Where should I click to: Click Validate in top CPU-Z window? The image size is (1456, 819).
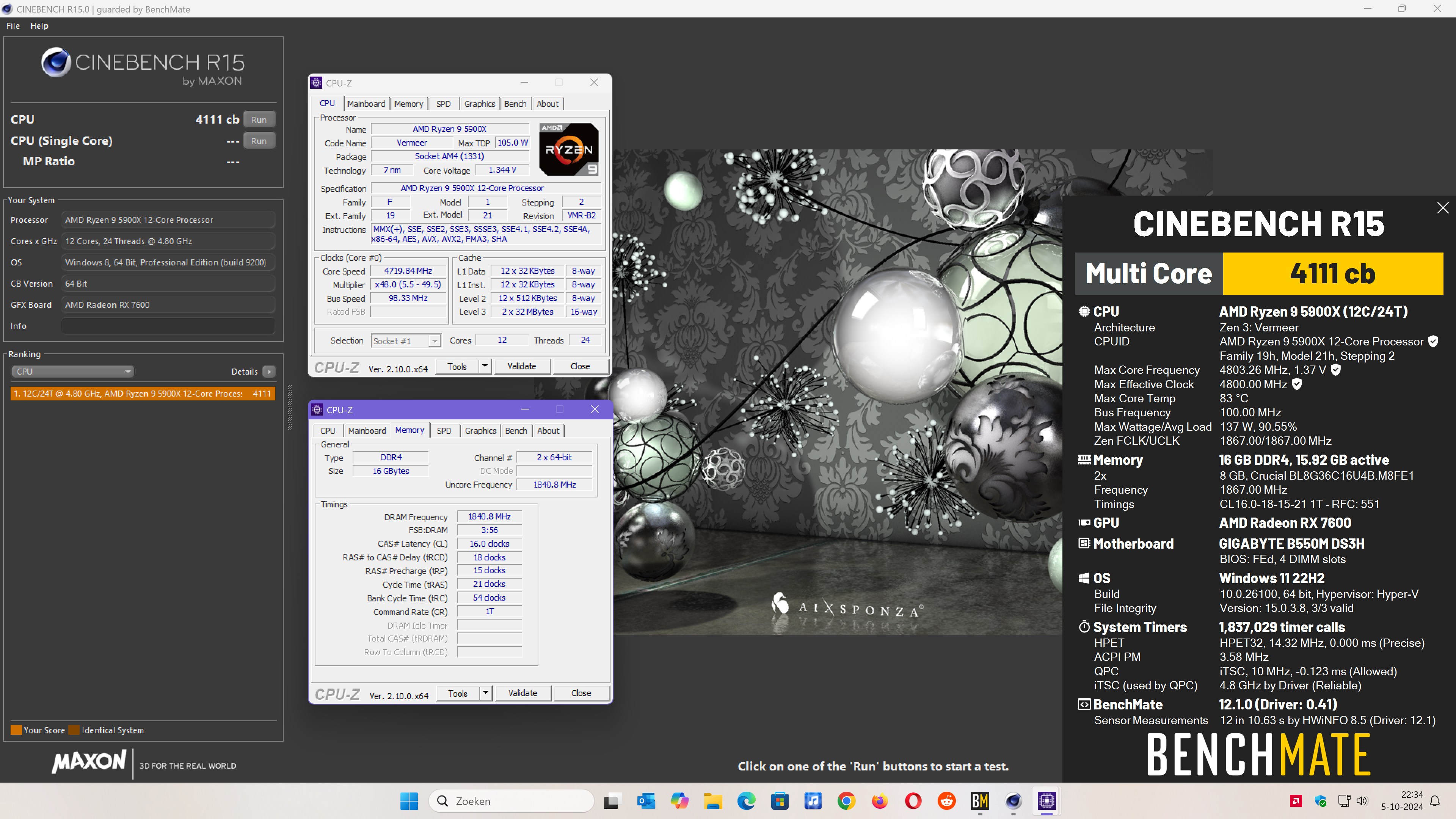point(522,366)
